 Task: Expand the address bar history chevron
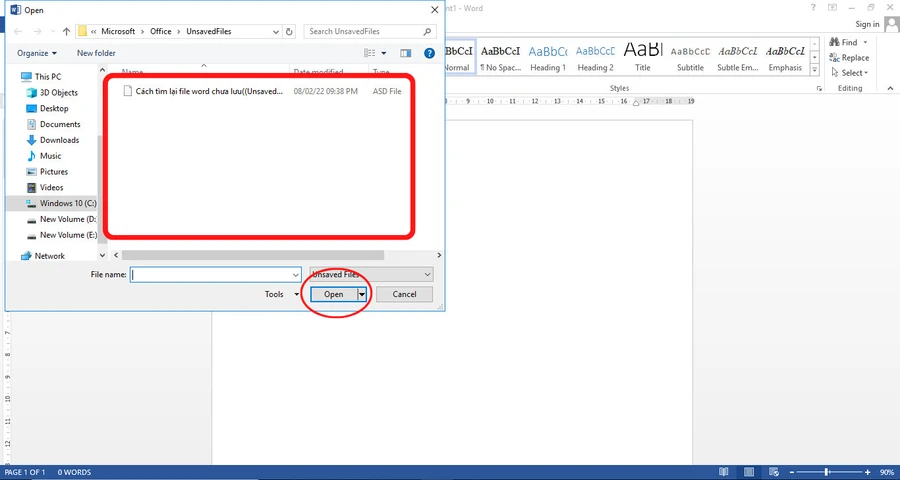(x=276, y=32)
